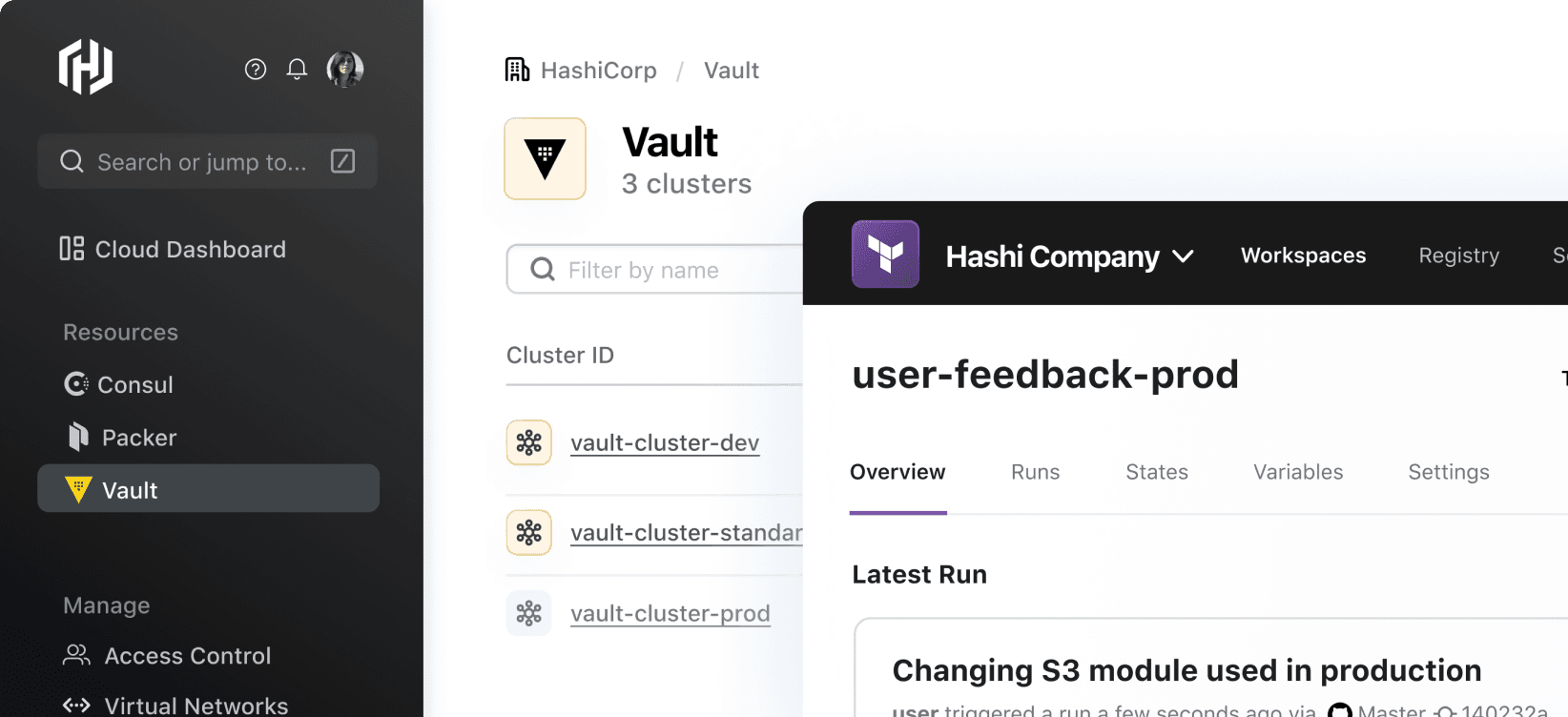Image resolution: width=1568 pixels, height=717 pixels.
Task: Click the search or jump to field
Action: 202,162
